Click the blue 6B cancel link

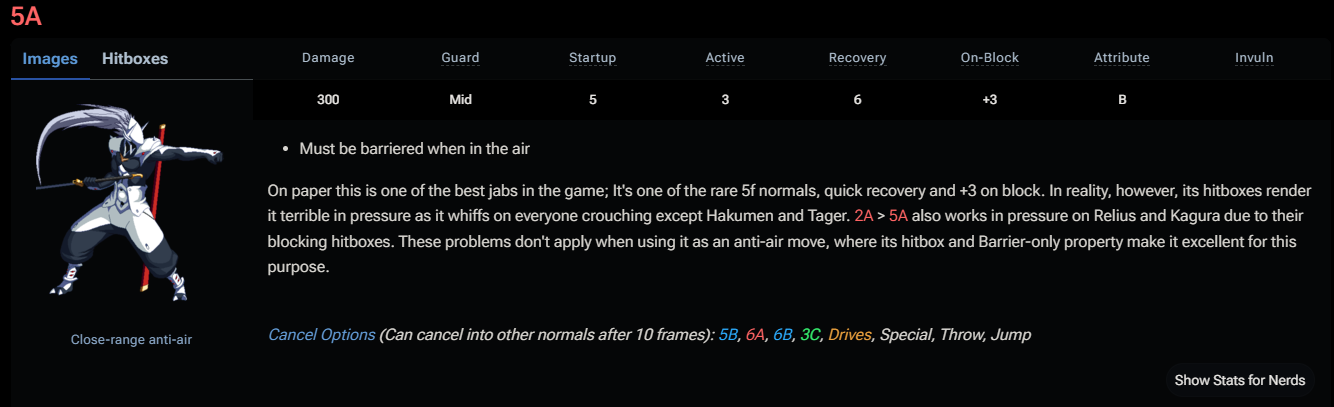click(783, 335)
